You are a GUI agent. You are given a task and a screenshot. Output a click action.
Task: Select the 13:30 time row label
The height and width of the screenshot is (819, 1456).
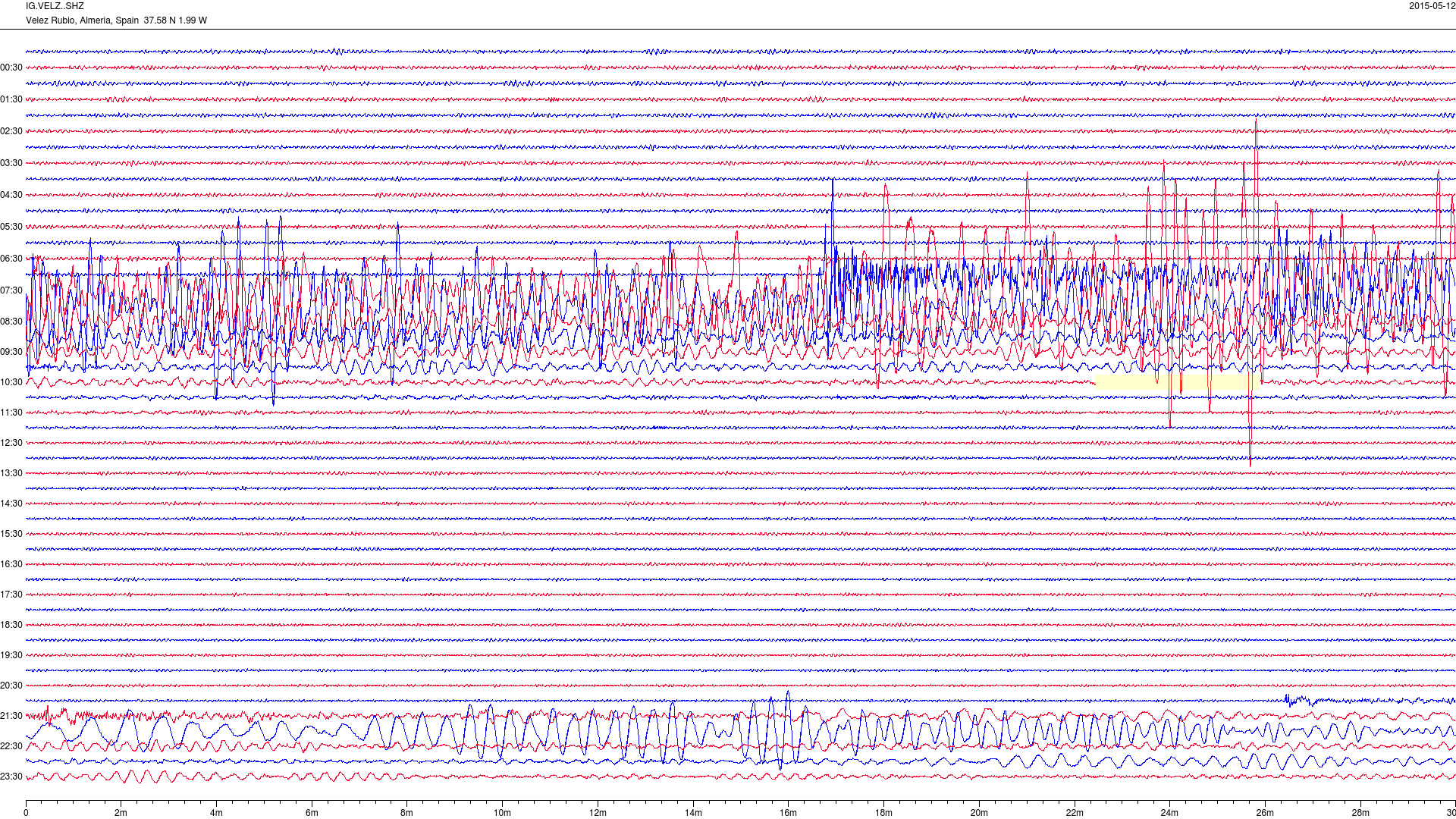[x=11, y=473]
